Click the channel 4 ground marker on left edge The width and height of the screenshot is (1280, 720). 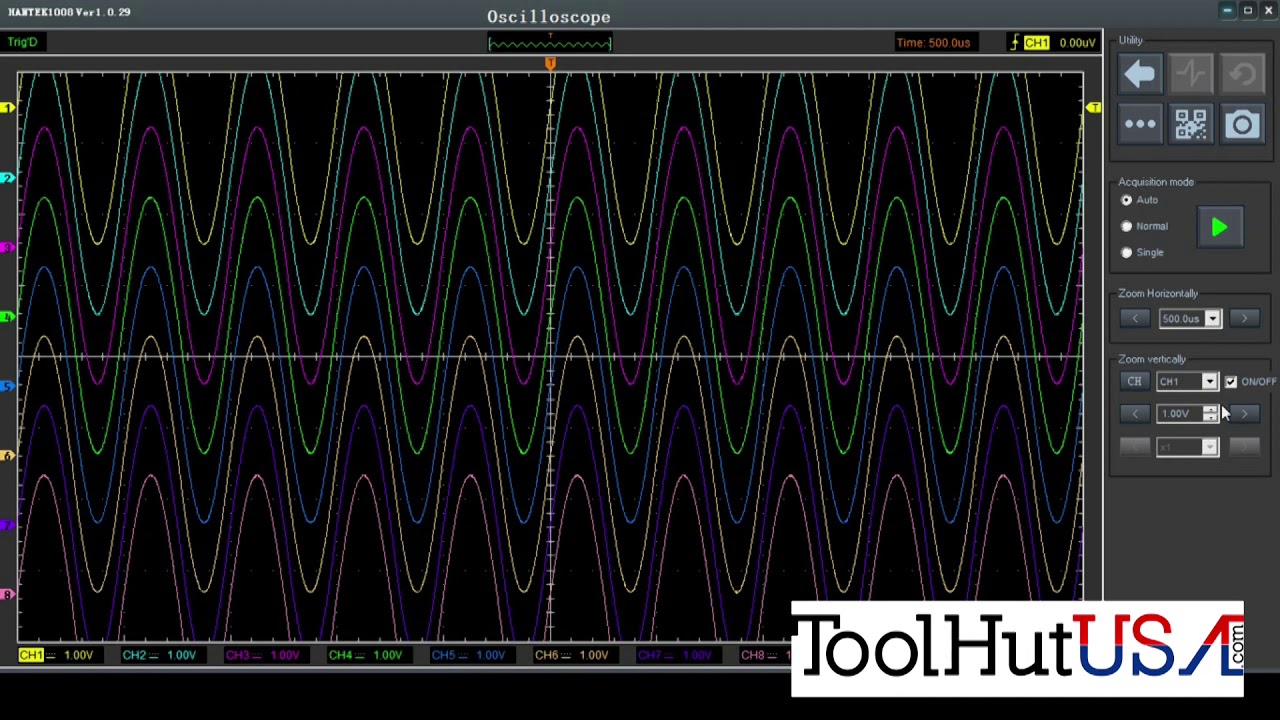[8, 317]
